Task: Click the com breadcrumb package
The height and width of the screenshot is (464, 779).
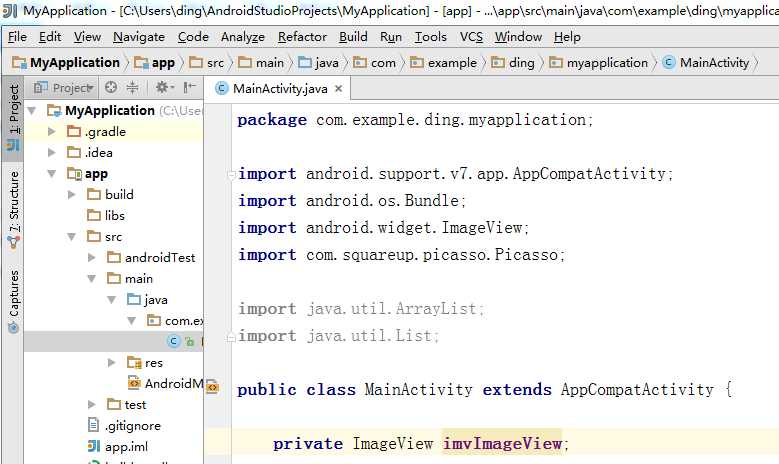Action: (x=375, y=63)
